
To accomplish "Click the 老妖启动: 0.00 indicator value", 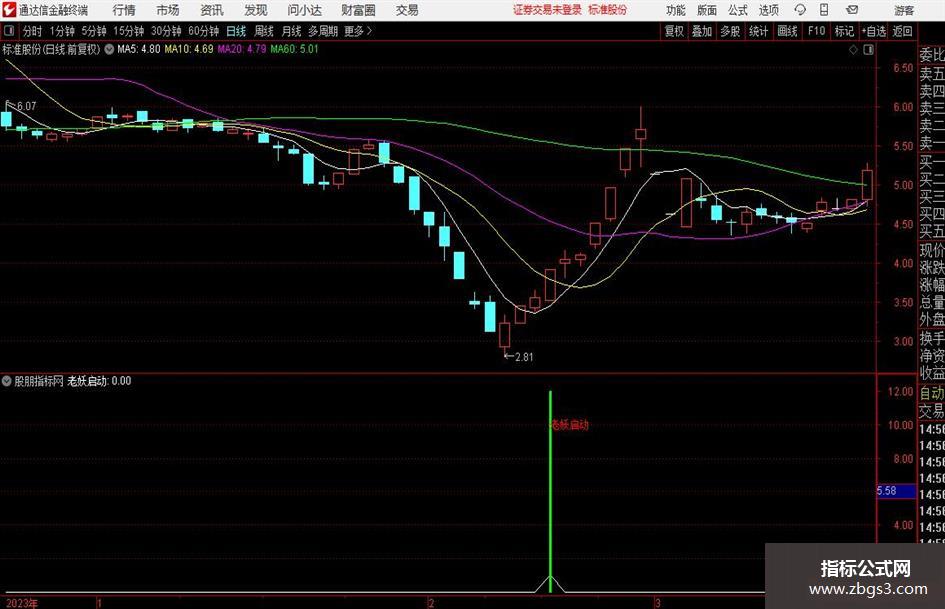I will [x=99, y=381].
